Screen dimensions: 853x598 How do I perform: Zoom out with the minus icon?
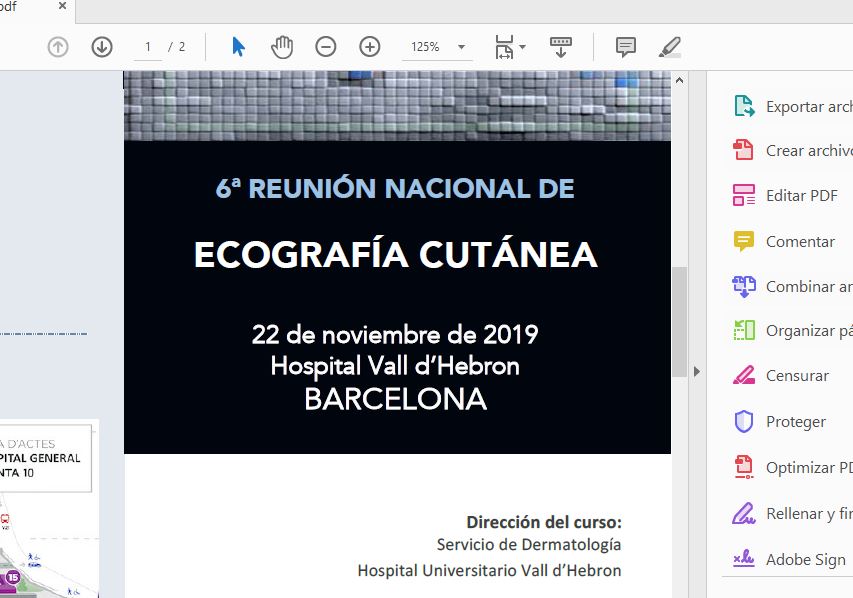pos(326,47)
